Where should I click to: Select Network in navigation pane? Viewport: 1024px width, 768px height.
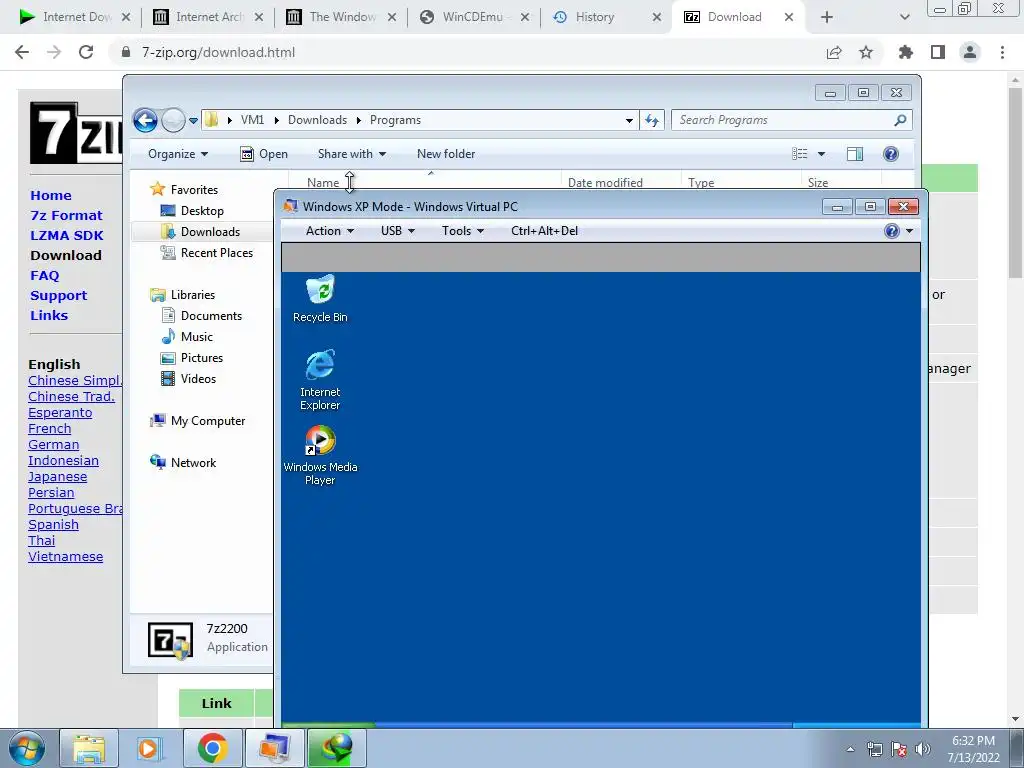[x=193, y=463]
